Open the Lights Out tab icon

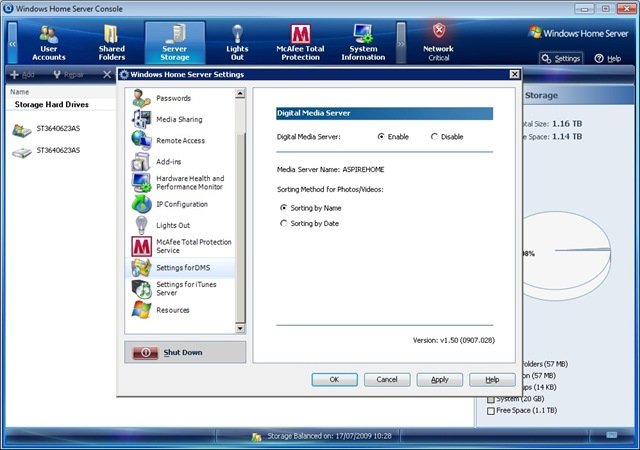click(x=237, y=33)
